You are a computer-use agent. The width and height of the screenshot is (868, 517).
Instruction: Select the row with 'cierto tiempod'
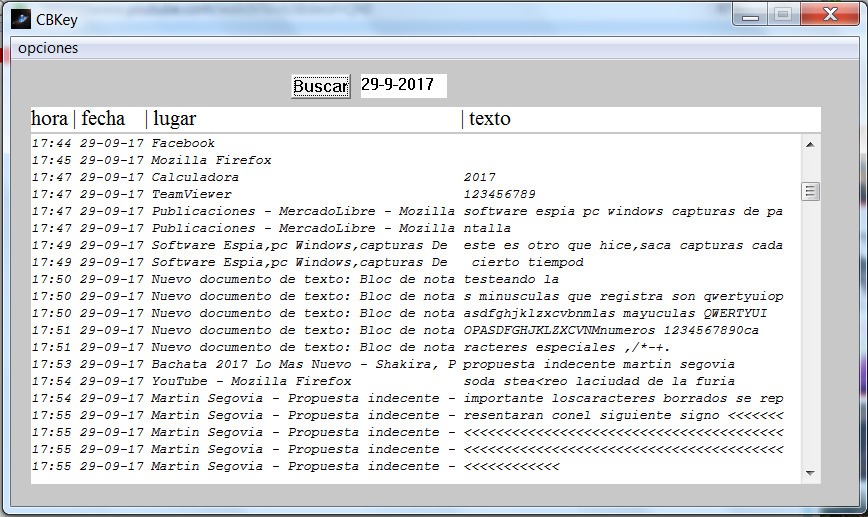[416, 262]
